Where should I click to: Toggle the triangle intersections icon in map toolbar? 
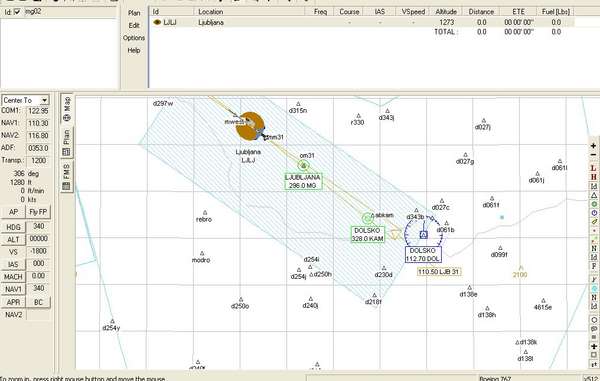coord(593,195)
